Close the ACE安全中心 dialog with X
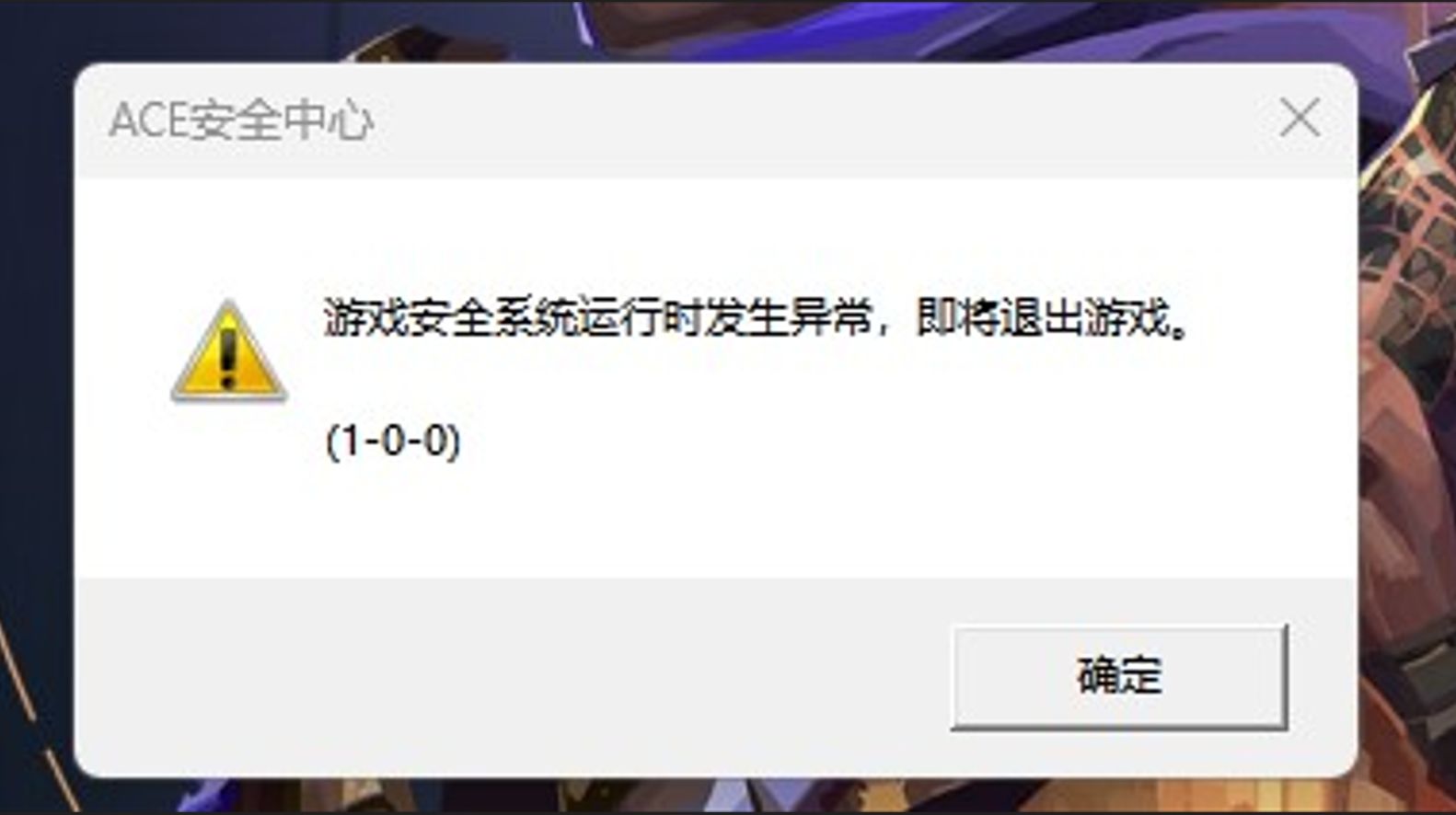Viewport: 1456px width, 815px height. 1300,119
